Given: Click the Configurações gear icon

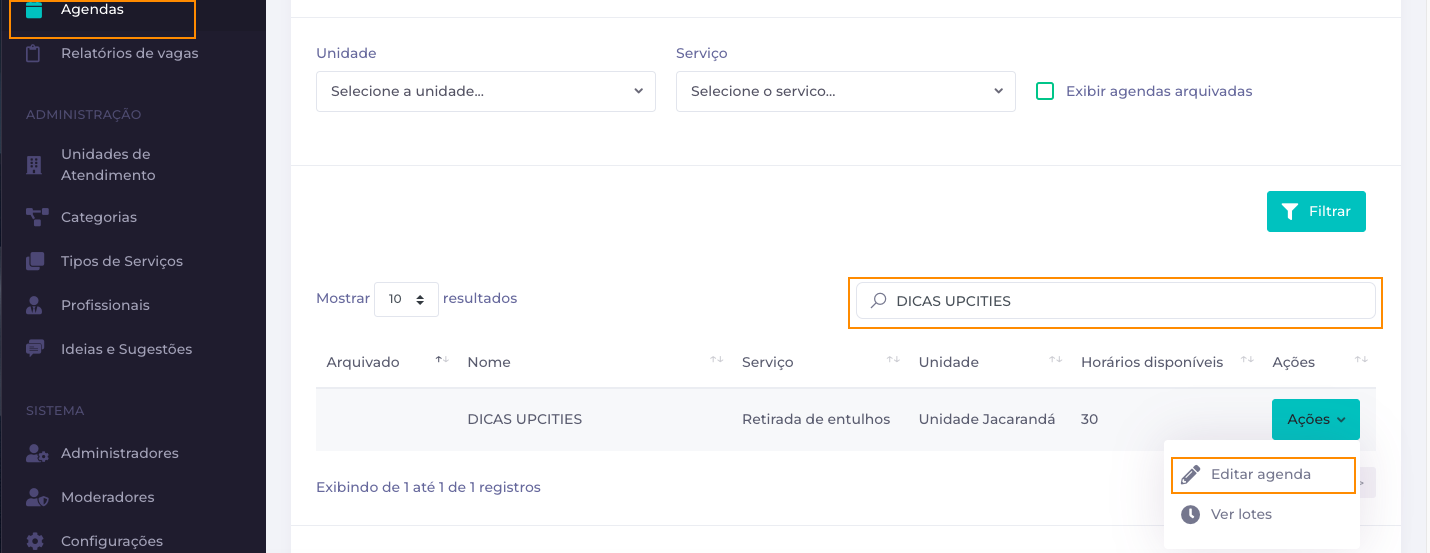Looking at the screenshot, I should click(35, 541).
